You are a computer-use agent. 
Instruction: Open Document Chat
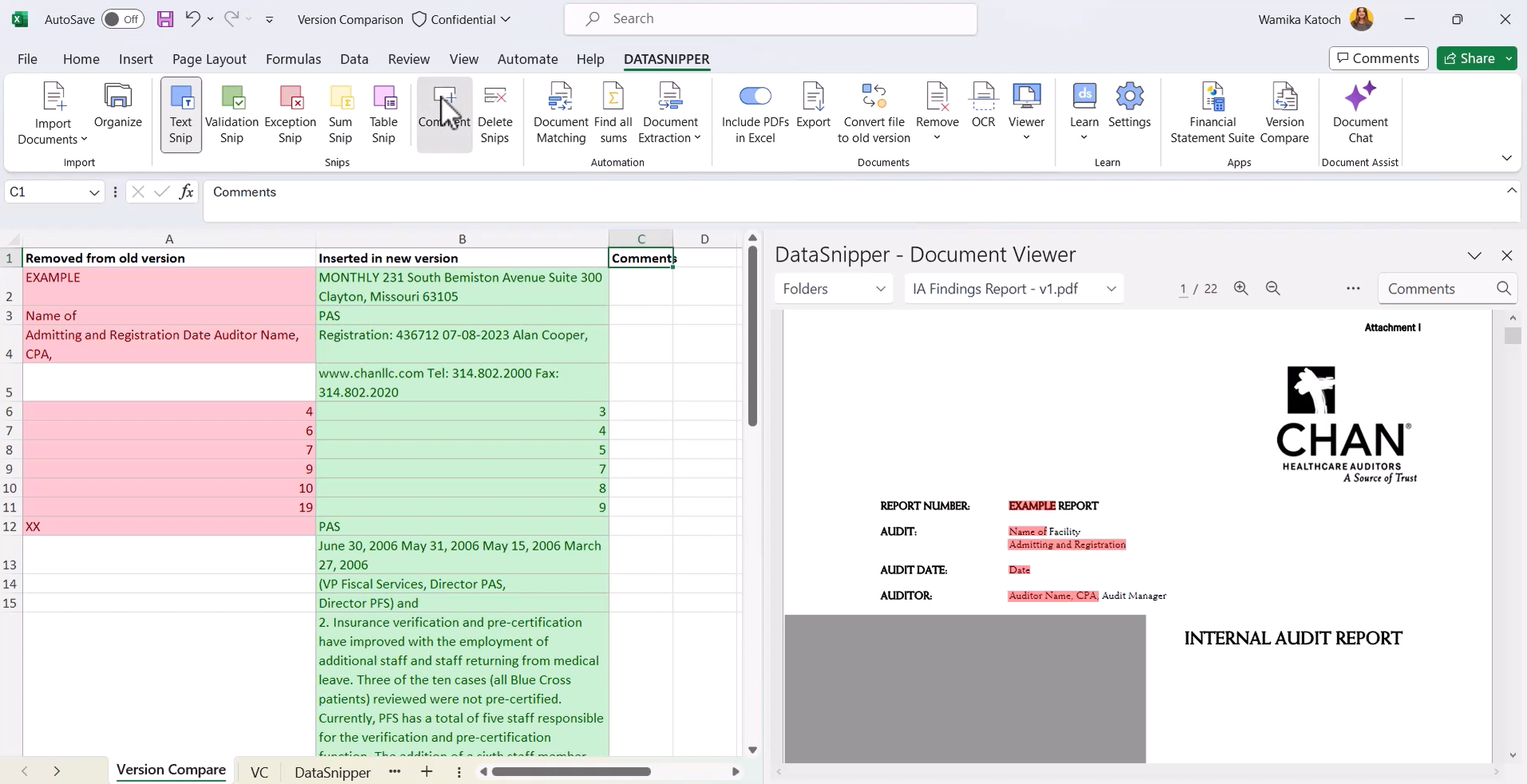pos(1360,112)
